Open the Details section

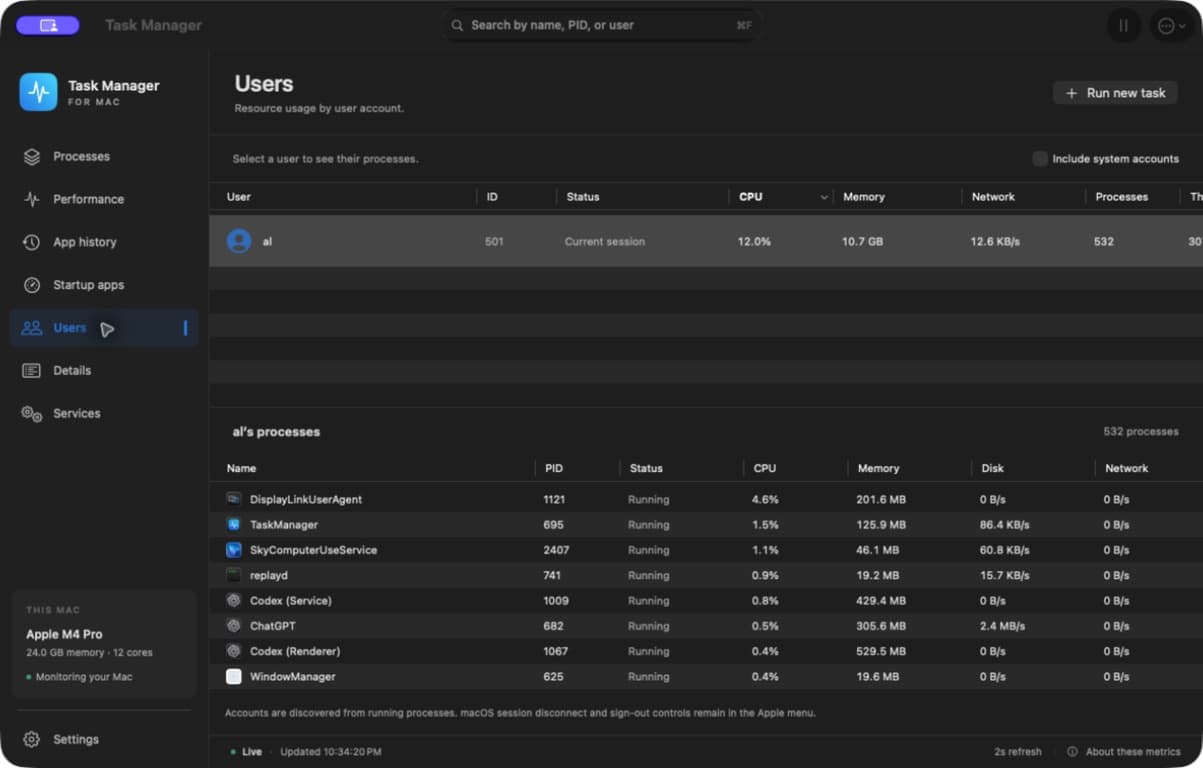click(x=104, y=371)
